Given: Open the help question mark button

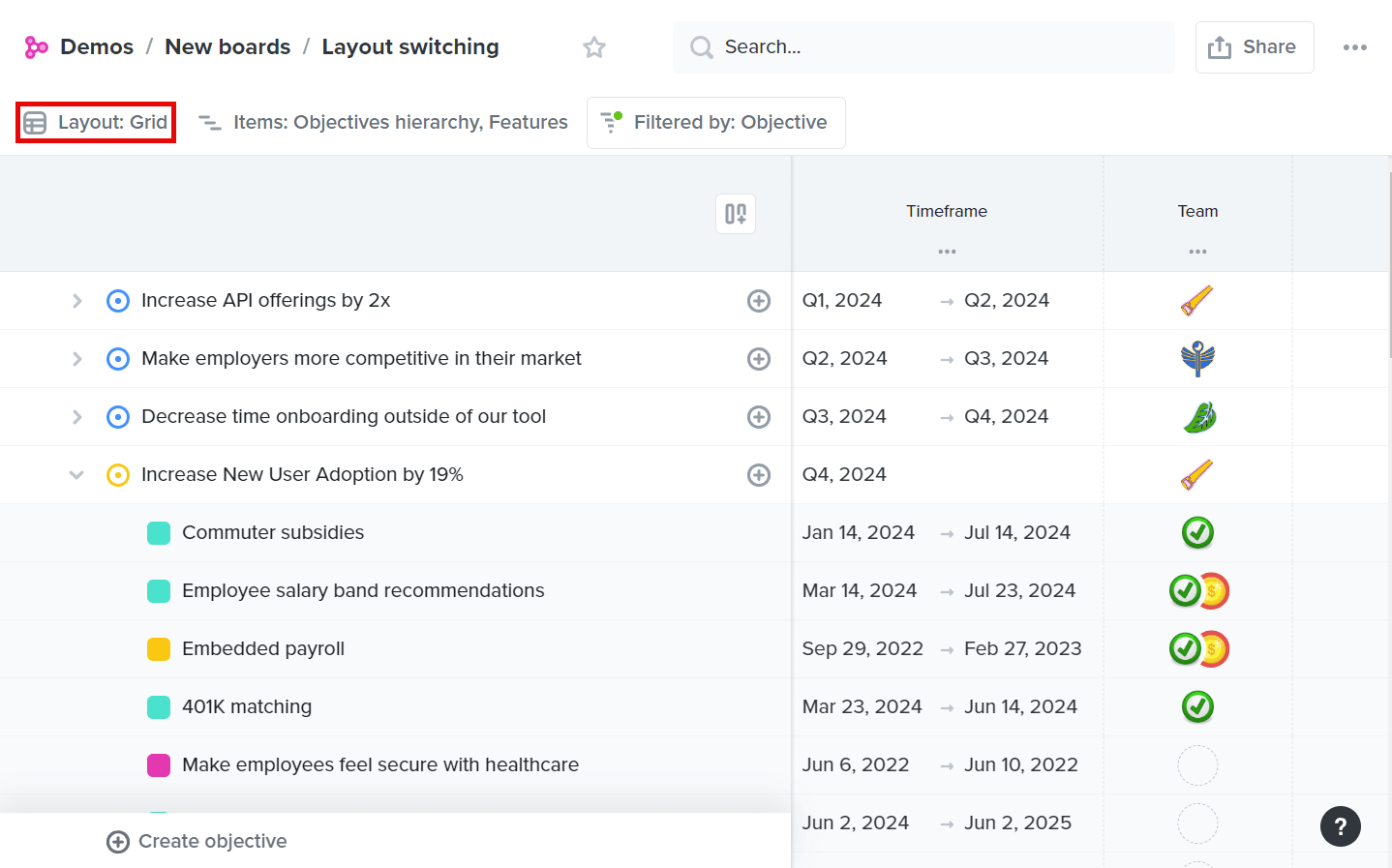Looking at the screenshot, I should coord(1340,826).
